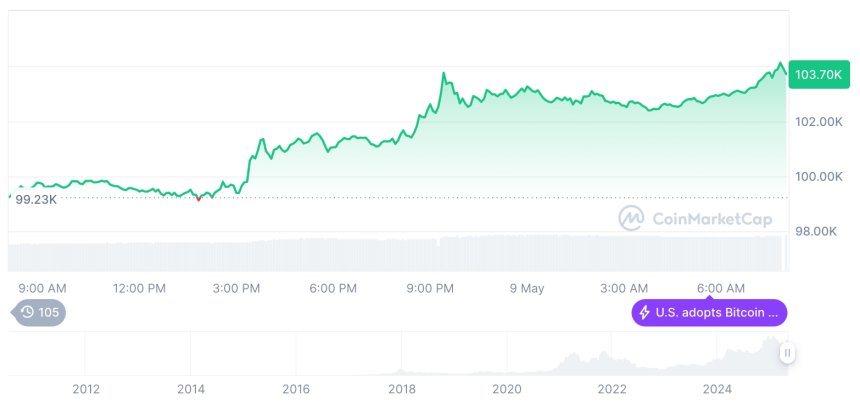Select 2012 on the overview timeline
Viewport: 860px width, 401px height.
[86, 388]
